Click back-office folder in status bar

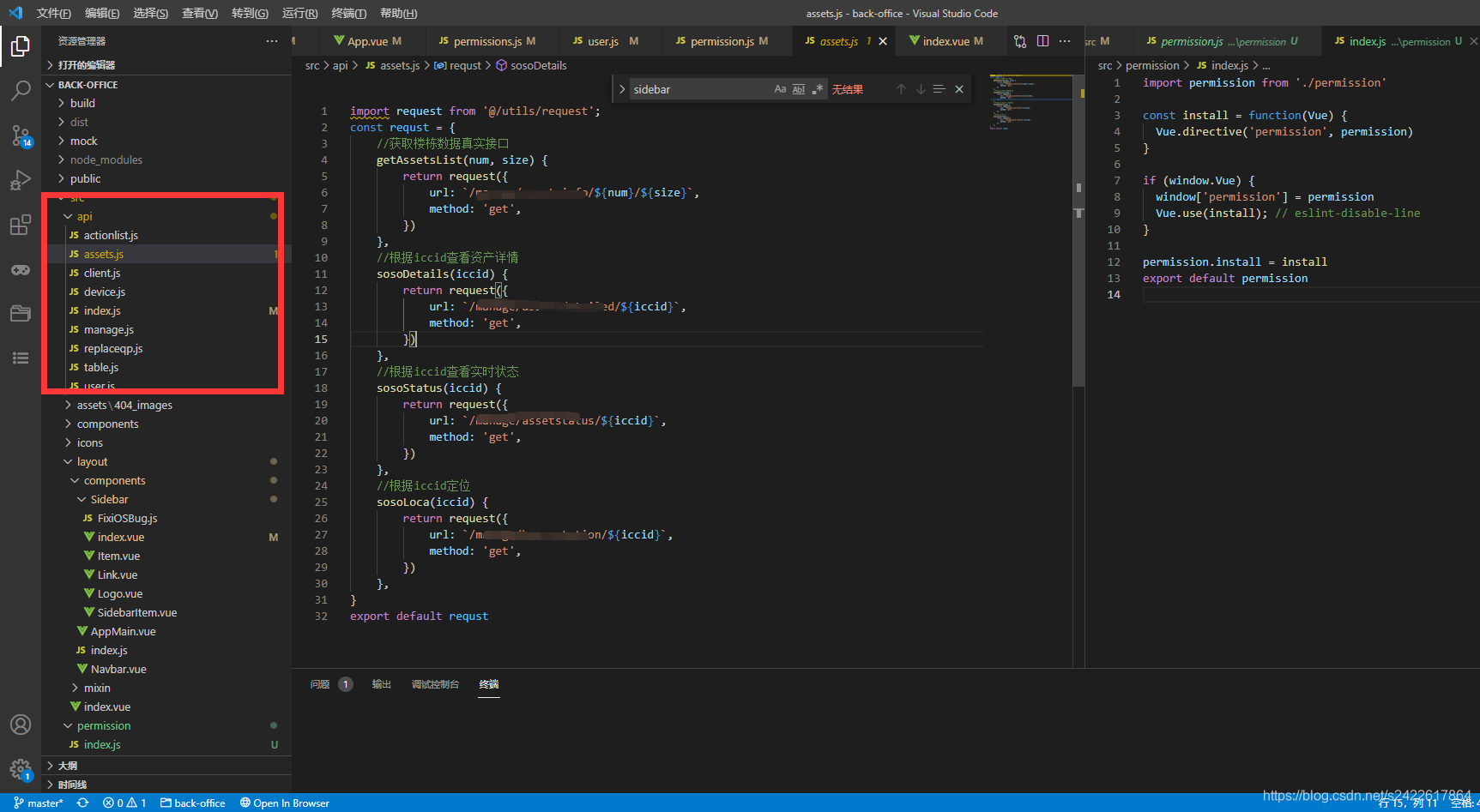pos(192,803)
